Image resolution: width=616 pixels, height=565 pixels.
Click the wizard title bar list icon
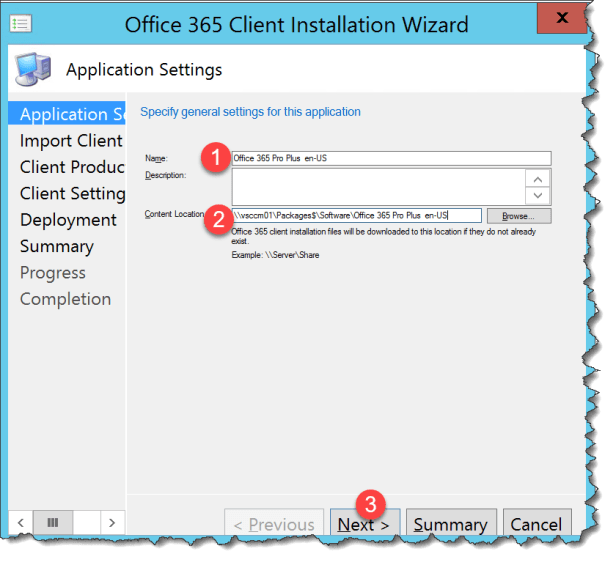coord(20,24)
